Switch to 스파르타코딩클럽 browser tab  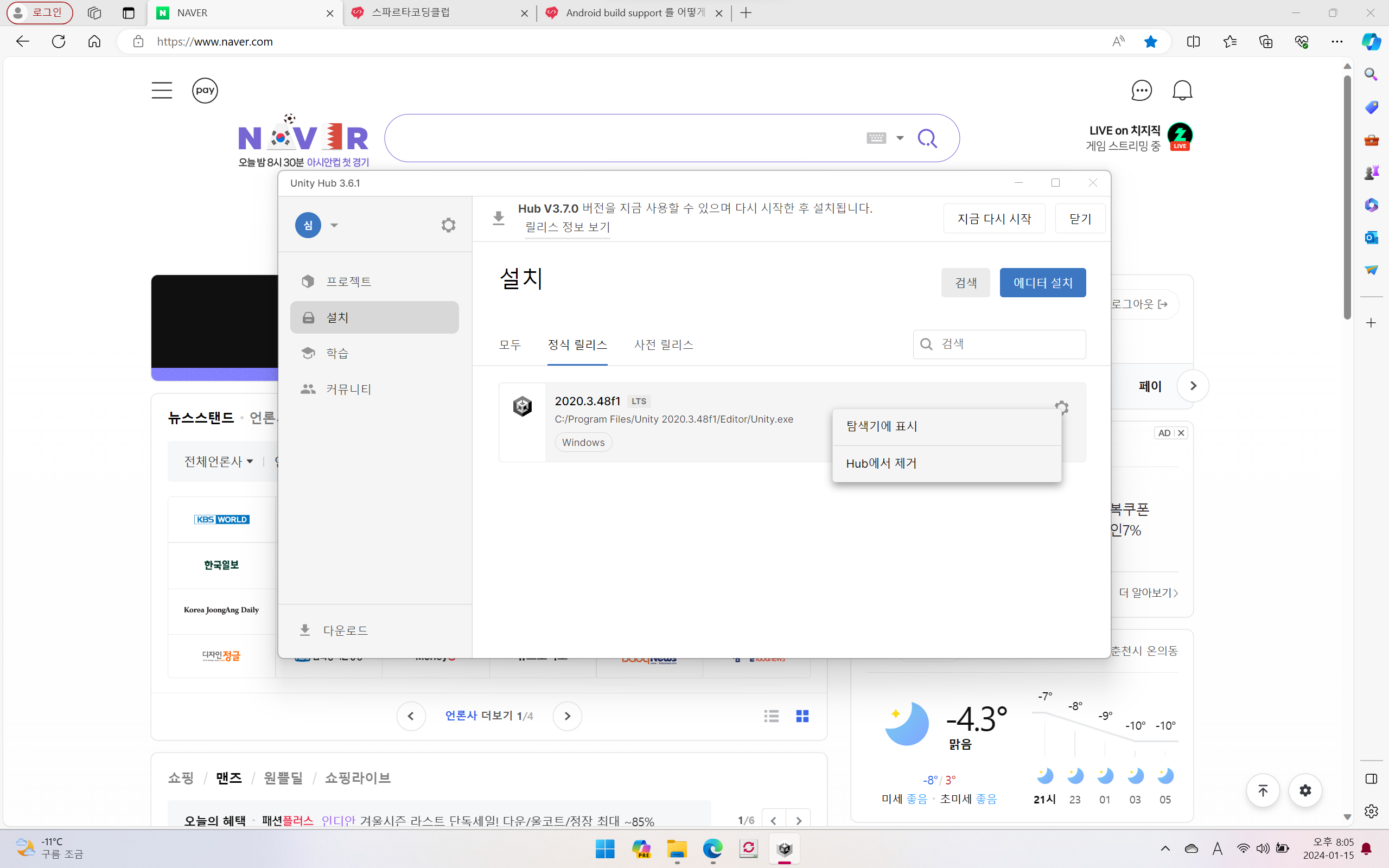(440, 12)
